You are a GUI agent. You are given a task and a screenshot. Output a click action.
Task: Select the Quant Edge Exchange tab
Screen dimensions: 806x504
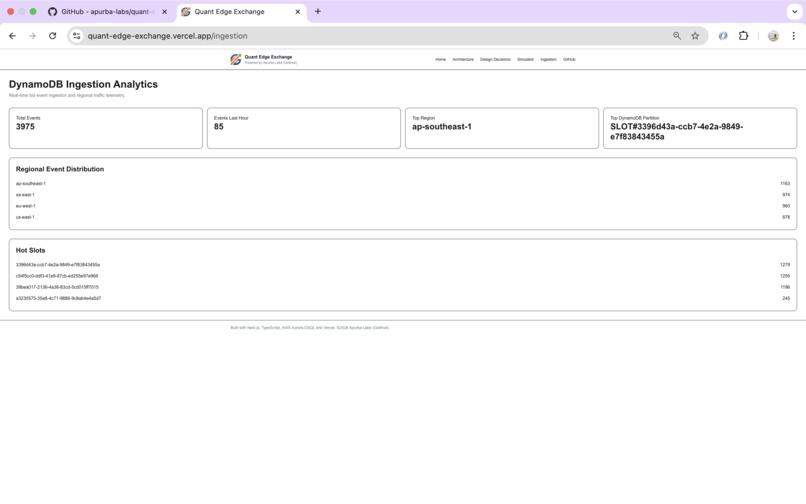(x=242, y=12)
